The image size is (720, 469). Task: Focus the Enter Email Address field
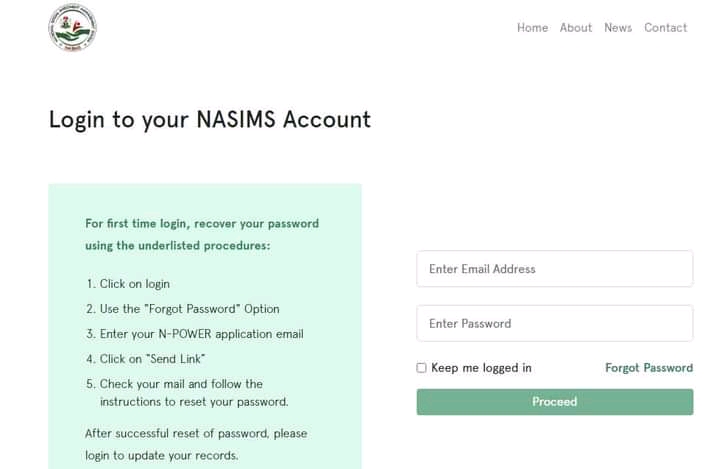point(555,269)
